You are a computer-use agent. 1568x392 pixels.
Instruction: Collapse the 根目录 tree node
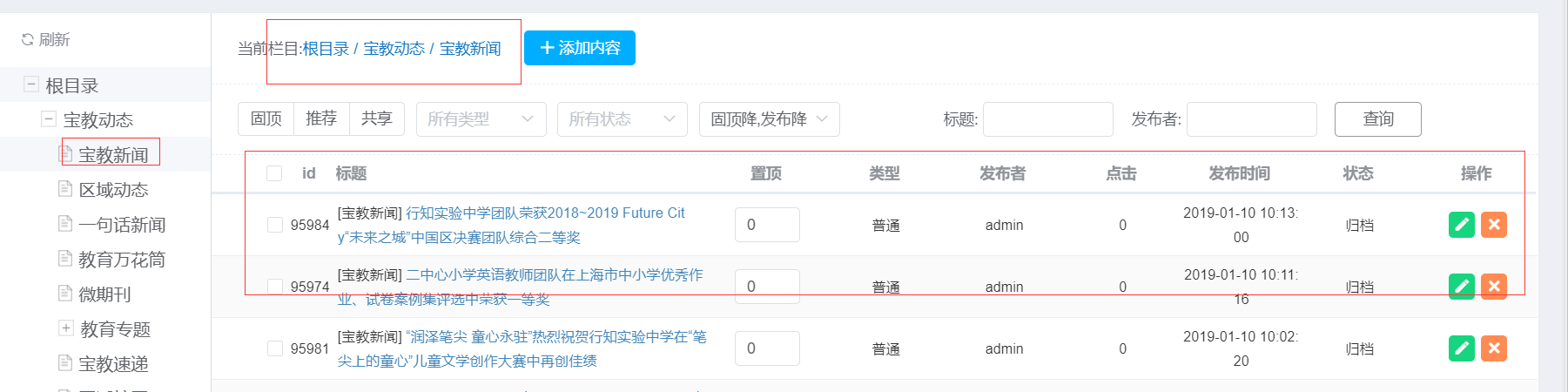click(31, 84)
